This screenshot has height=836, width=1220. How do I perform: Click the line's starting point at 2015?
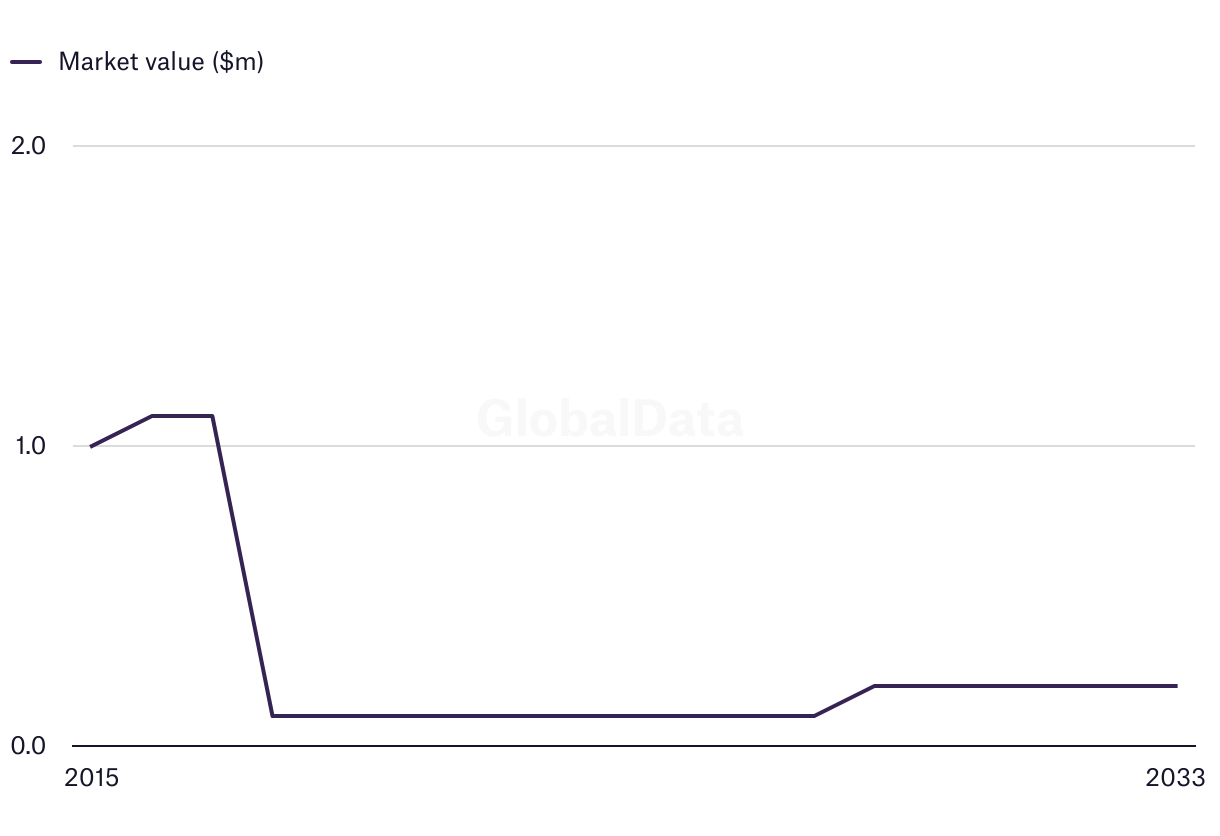tap(91, 446)
